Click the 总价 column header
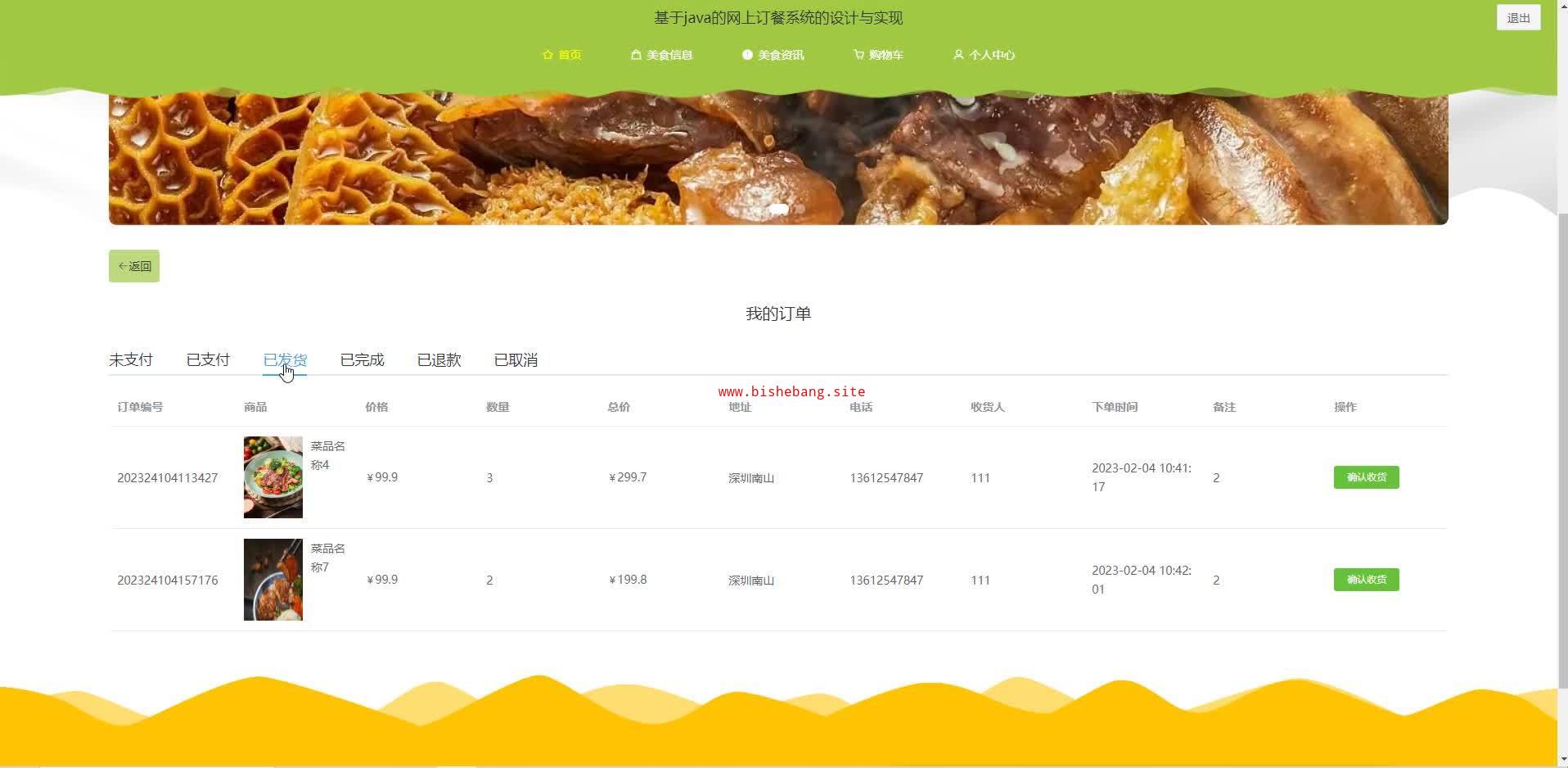Image resolution: width=1568 pixels, height=768 pixels. pos(619,407)
